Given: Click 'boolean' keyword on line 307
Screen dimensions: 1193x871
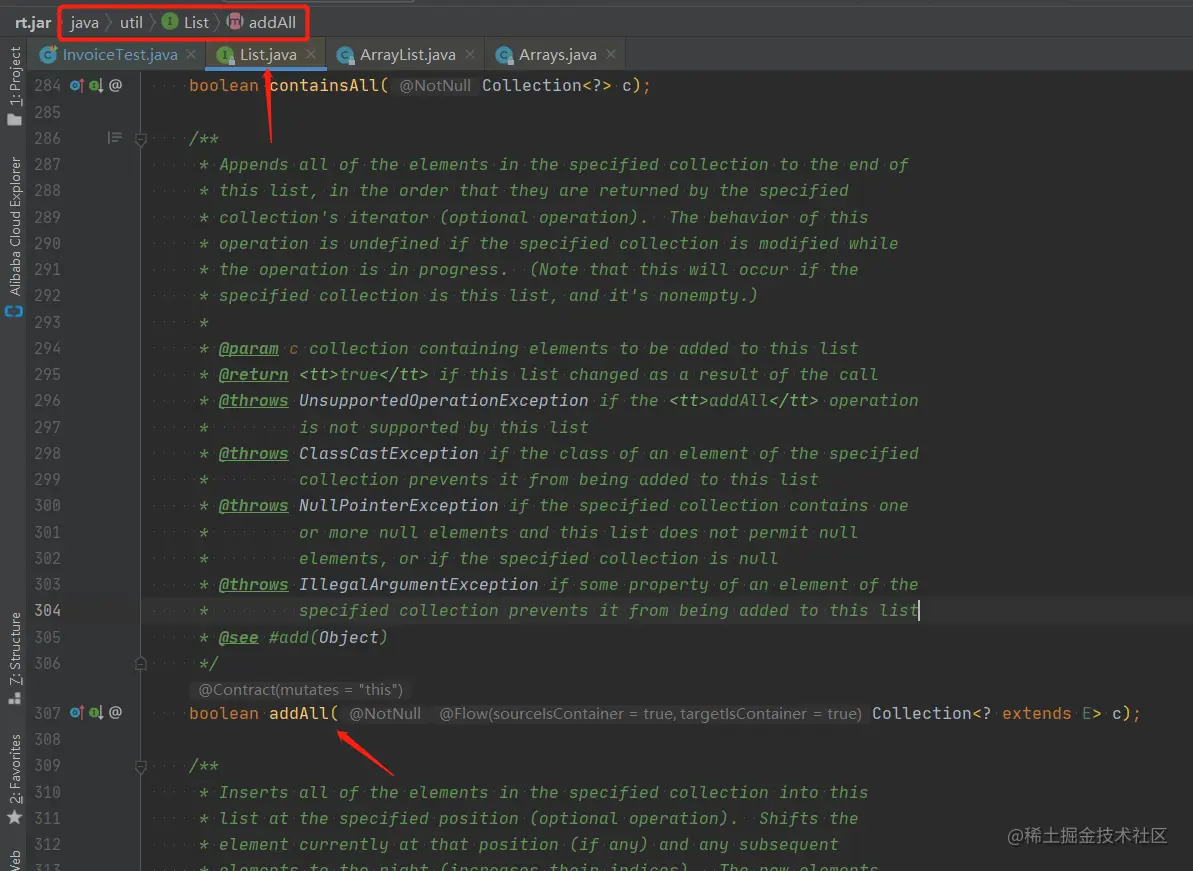Looking at the screenshot, I should coord(224,714).
